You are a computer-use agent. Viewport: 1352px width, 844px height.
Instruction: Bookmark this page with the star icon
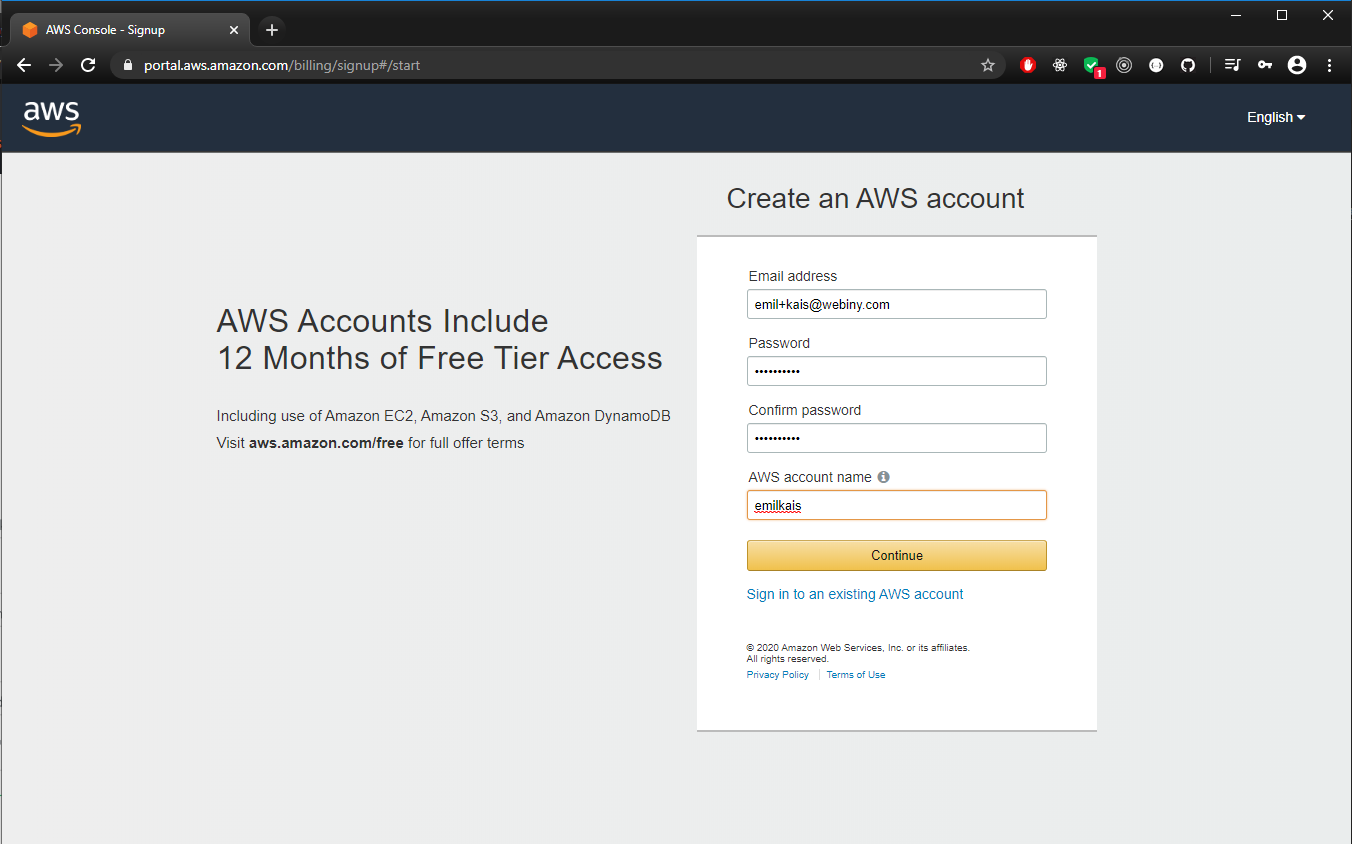[x=988, y=65]
